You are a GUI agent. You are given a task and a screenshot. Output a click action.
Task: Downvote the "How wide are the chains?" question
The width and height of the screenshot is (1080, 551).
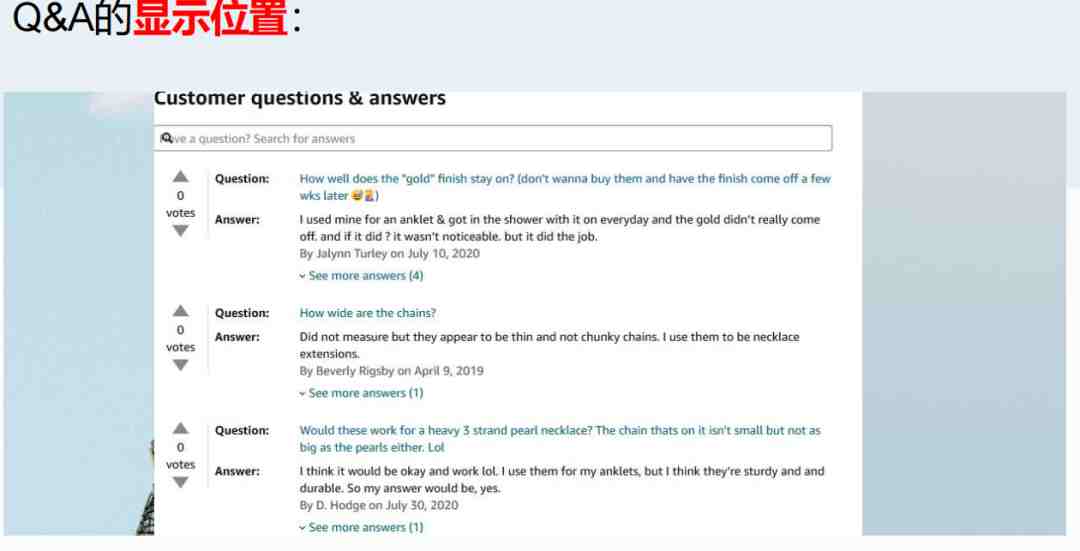tap(180, 365)
